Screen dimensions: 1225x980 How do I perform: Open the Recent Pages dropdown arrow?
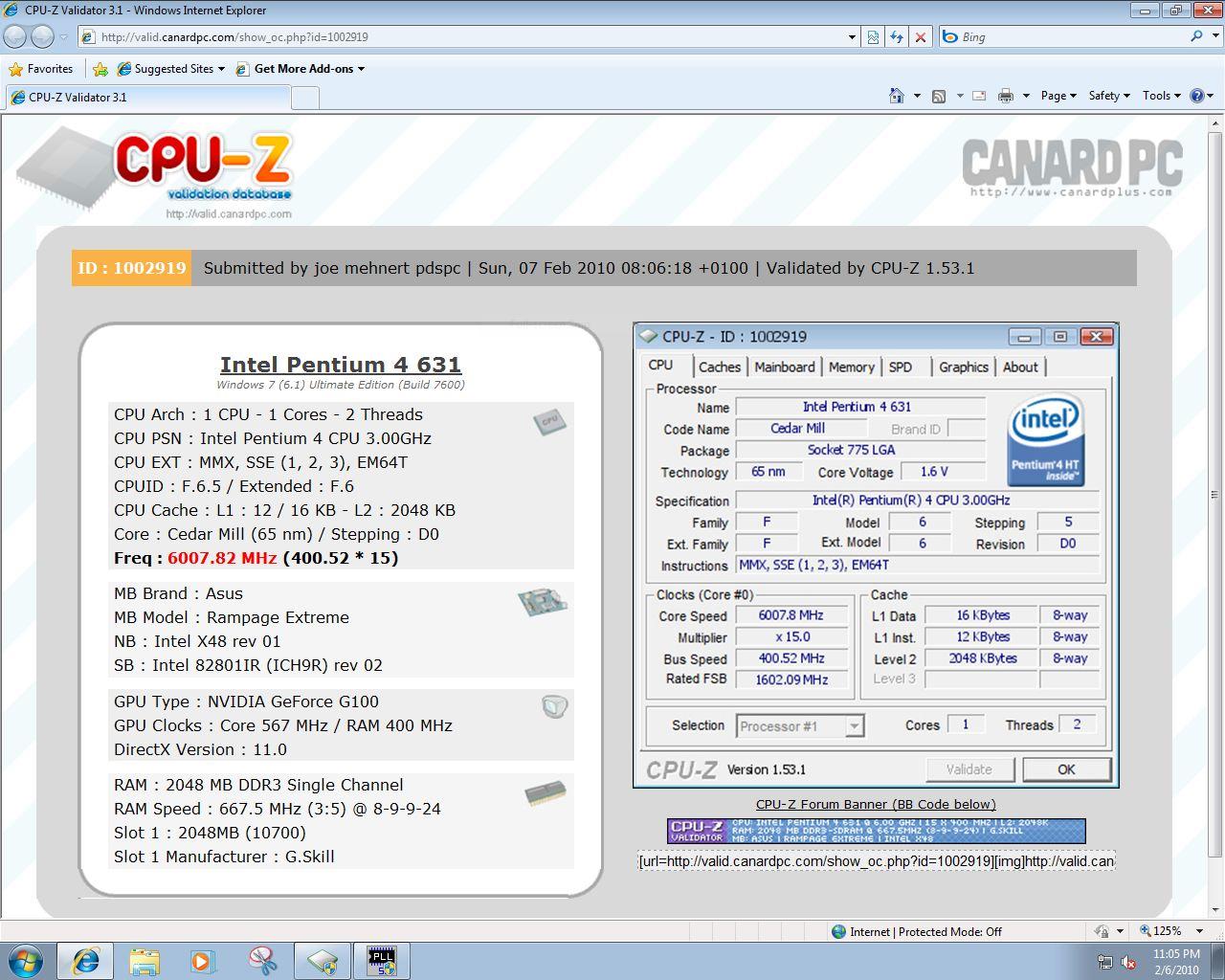click(x=64, y=37)
